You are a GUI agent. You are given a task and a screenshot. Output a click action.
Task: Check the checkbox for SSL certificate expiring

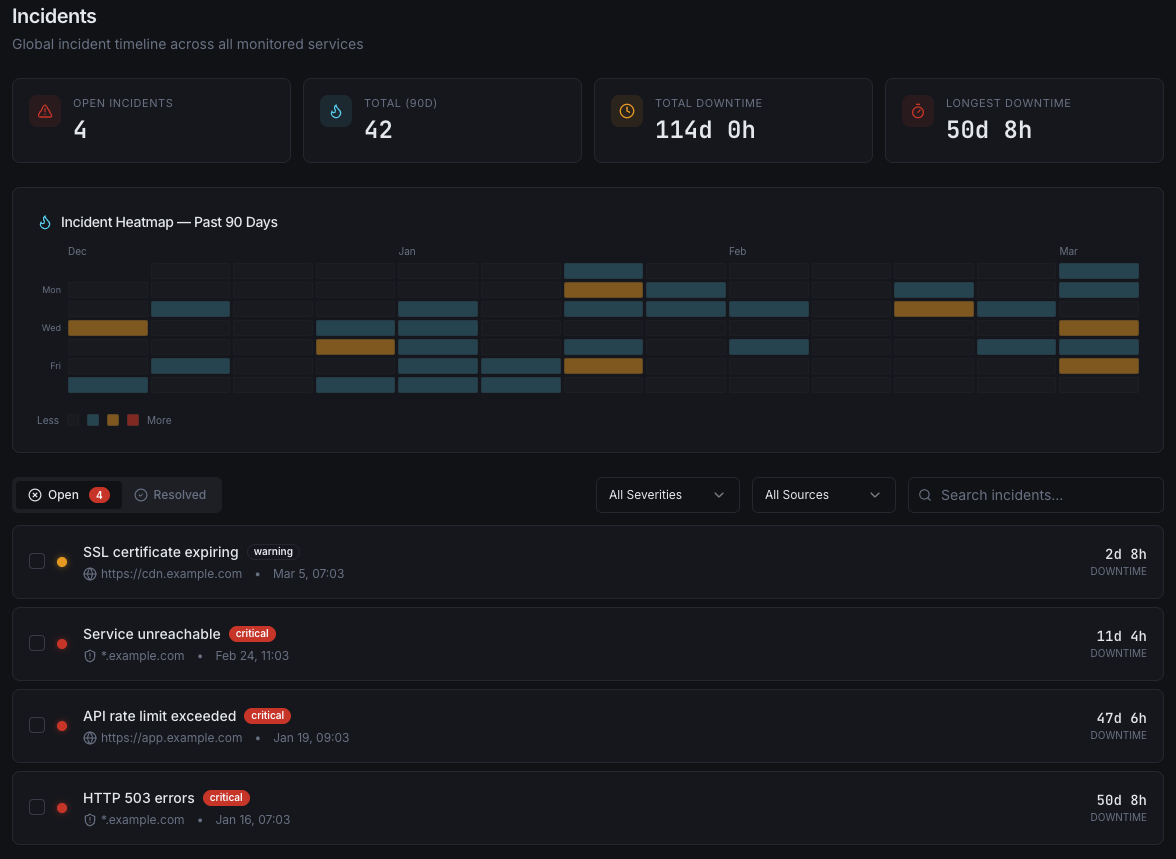37,561
